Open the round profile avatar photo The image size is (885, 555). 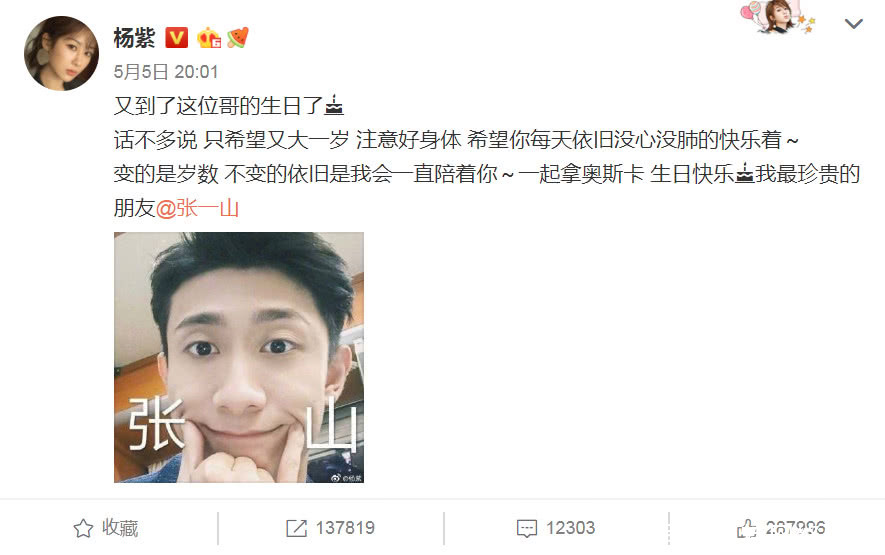coord(62,54)
